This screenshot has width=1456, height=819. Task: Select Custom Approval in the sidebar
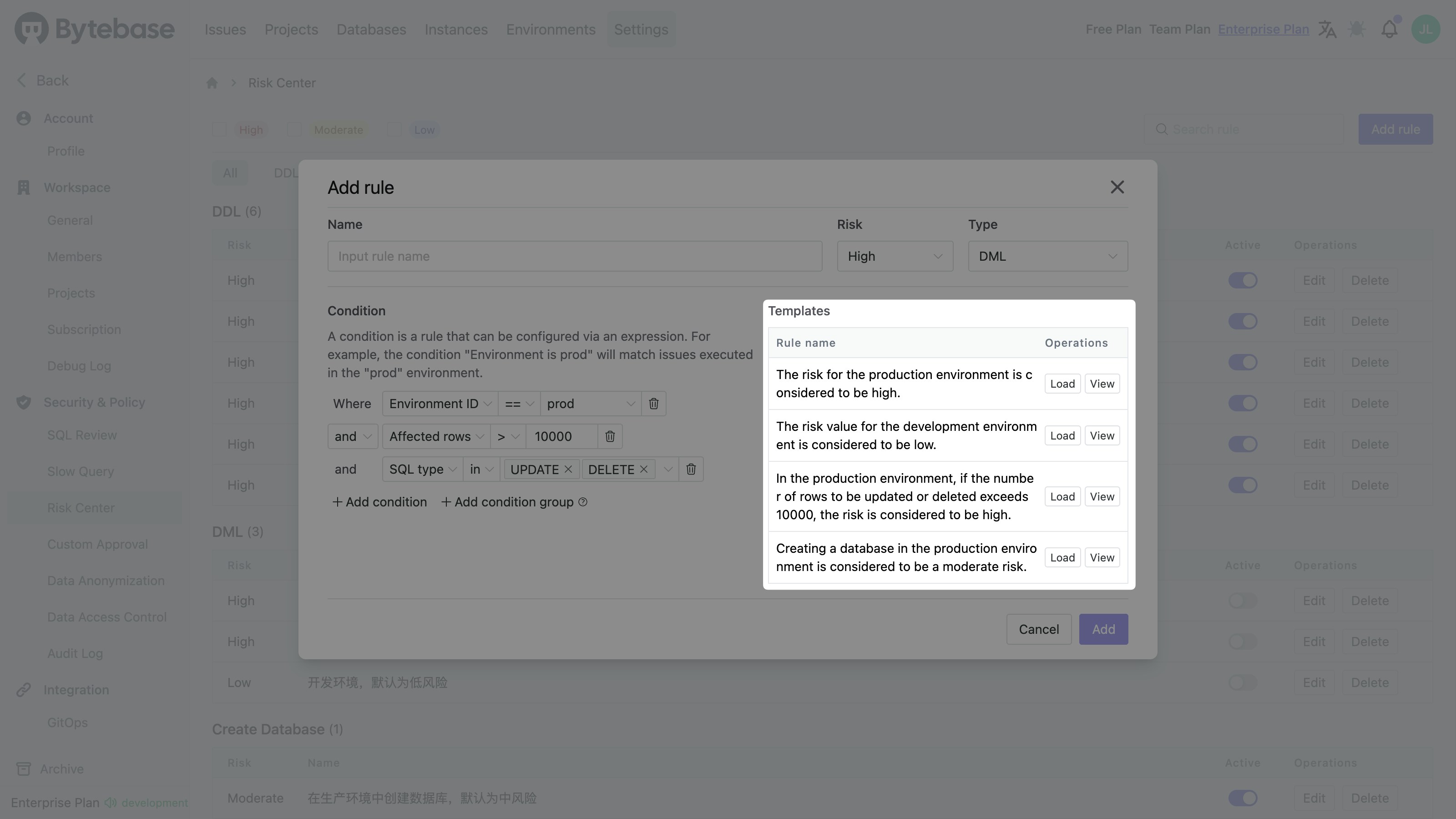click(x=97, y=544)
